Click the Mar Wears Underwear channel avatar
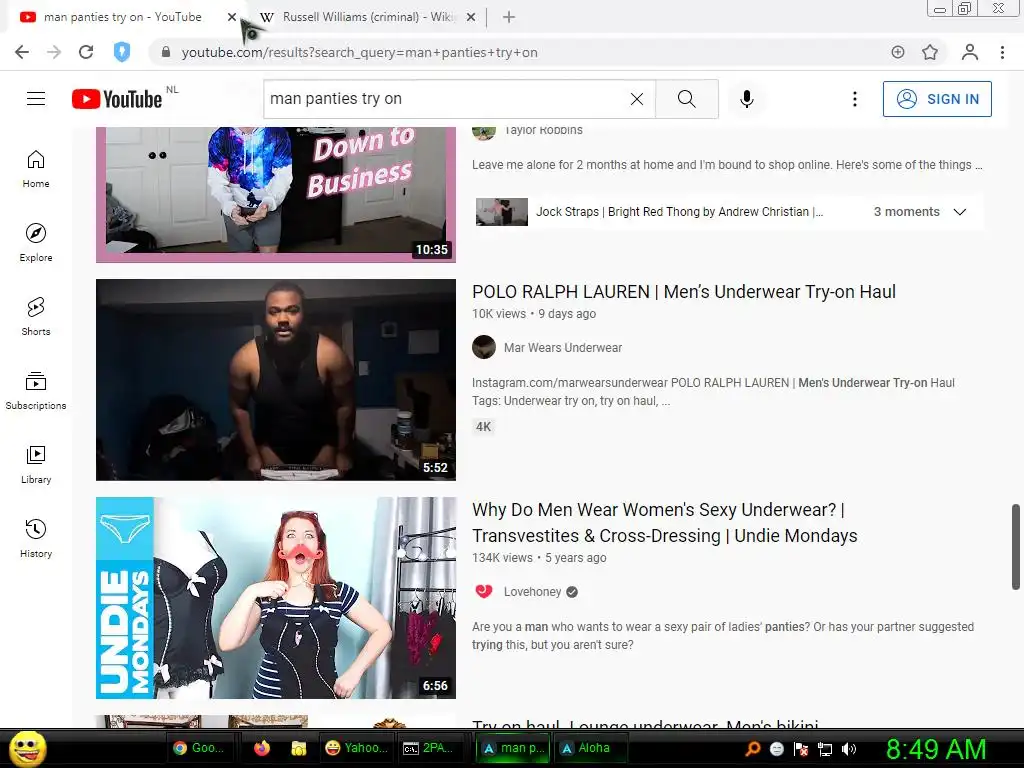1024x768 pixels. (x=484, y=347)
